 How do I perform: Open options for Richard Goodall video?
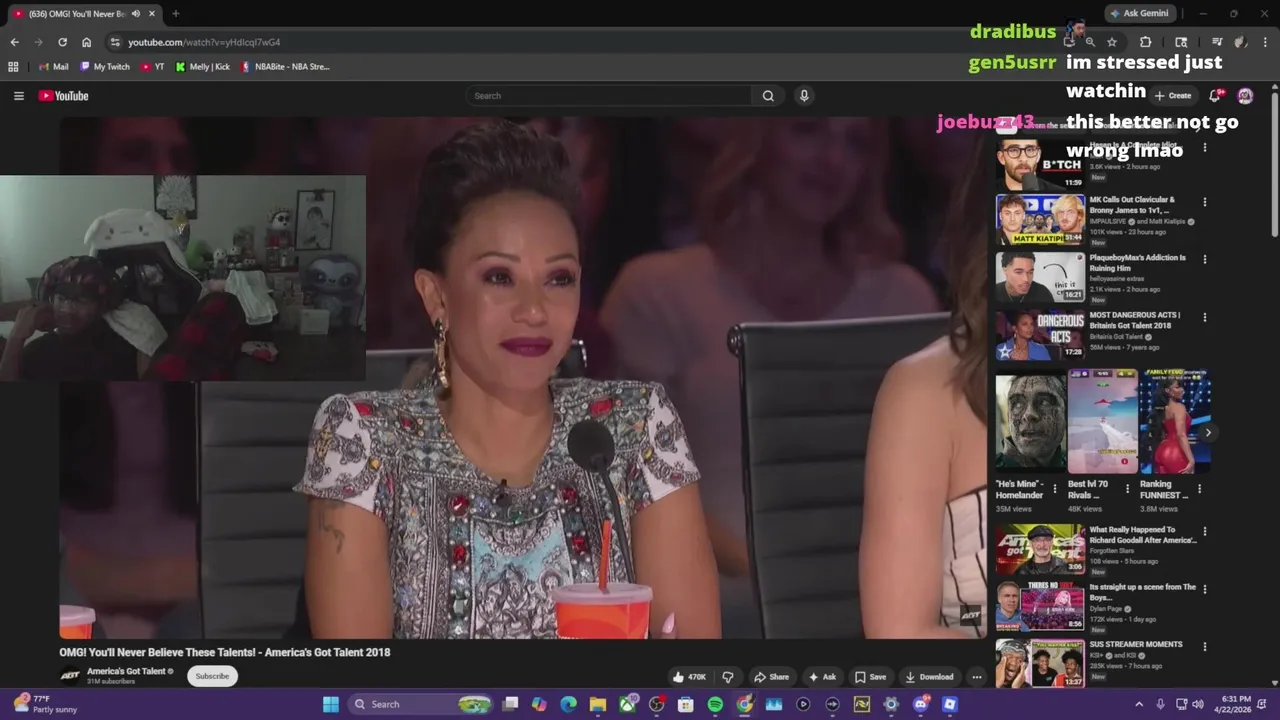[1204, 532]
